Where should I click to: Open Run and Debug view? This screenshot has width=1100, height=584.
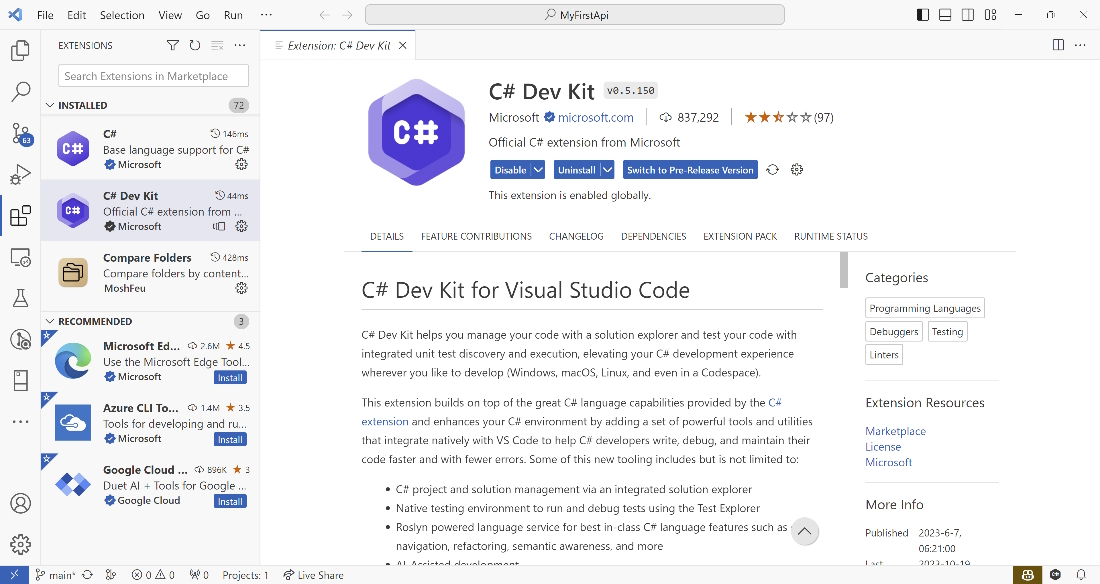(x=20, y=174)
